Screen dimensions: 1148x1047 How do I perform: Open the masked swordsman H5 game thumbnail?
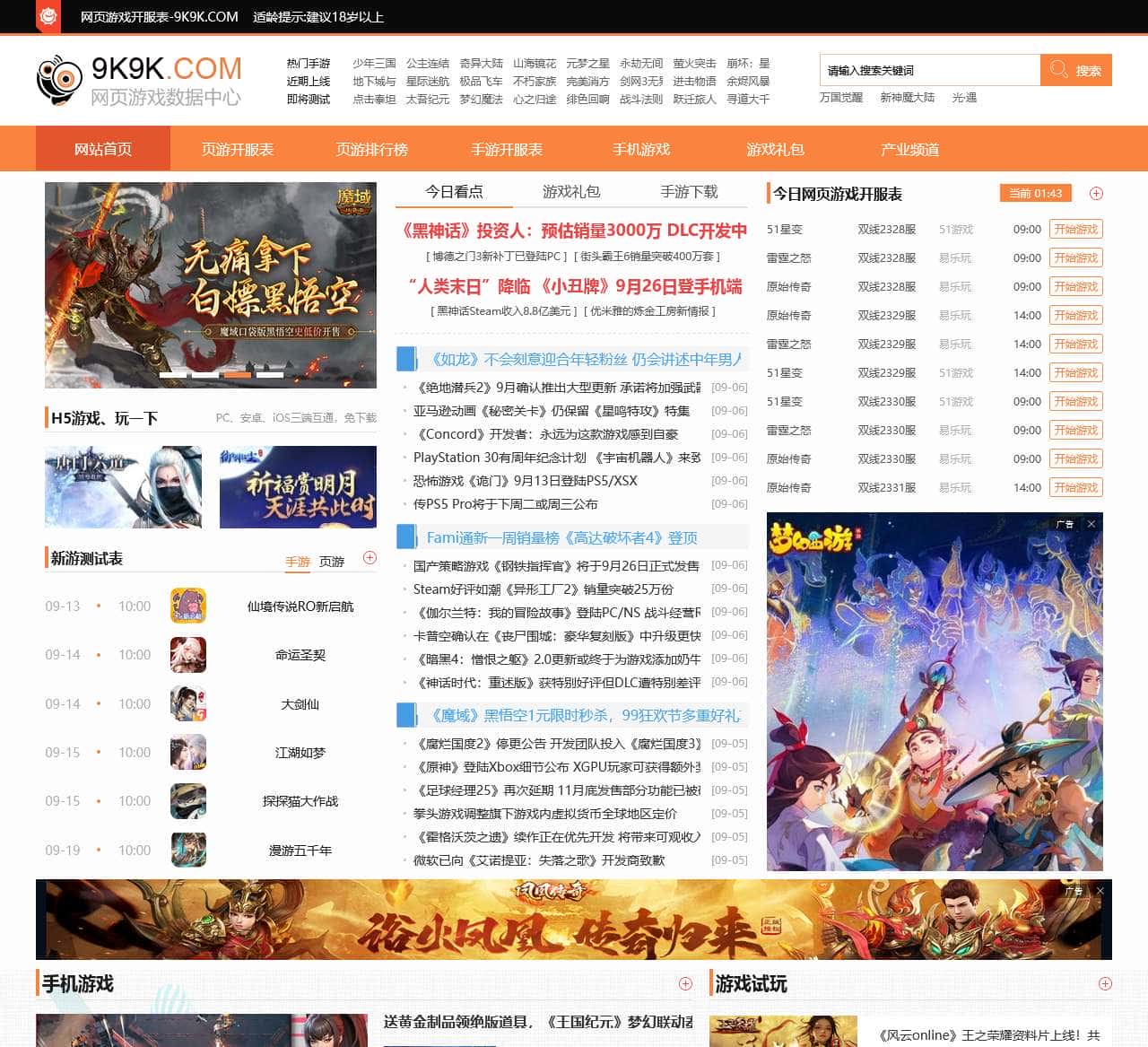(123, 486)
